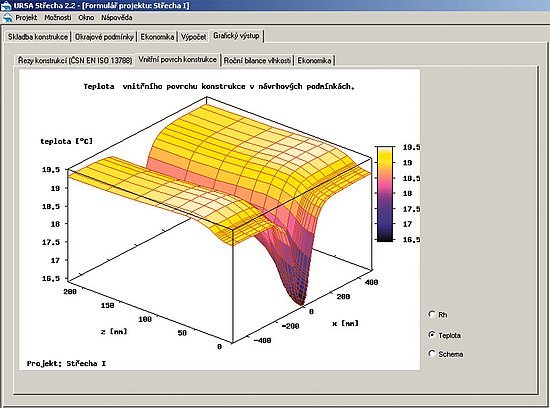Switch to Skladba konstrukce tab
Viewport: 550px width, 408px height.
[x=38, y=37]
